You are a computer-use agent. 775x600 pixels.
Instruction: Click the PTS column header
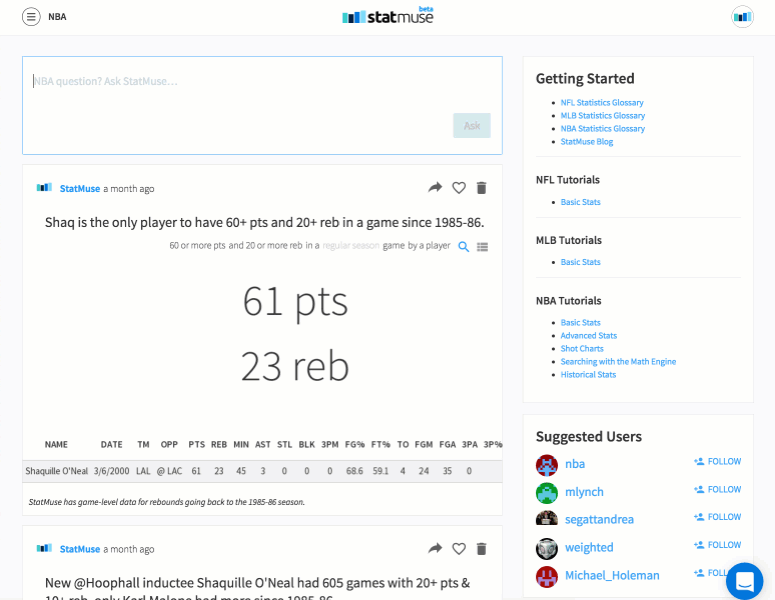[x=196, y=444]
